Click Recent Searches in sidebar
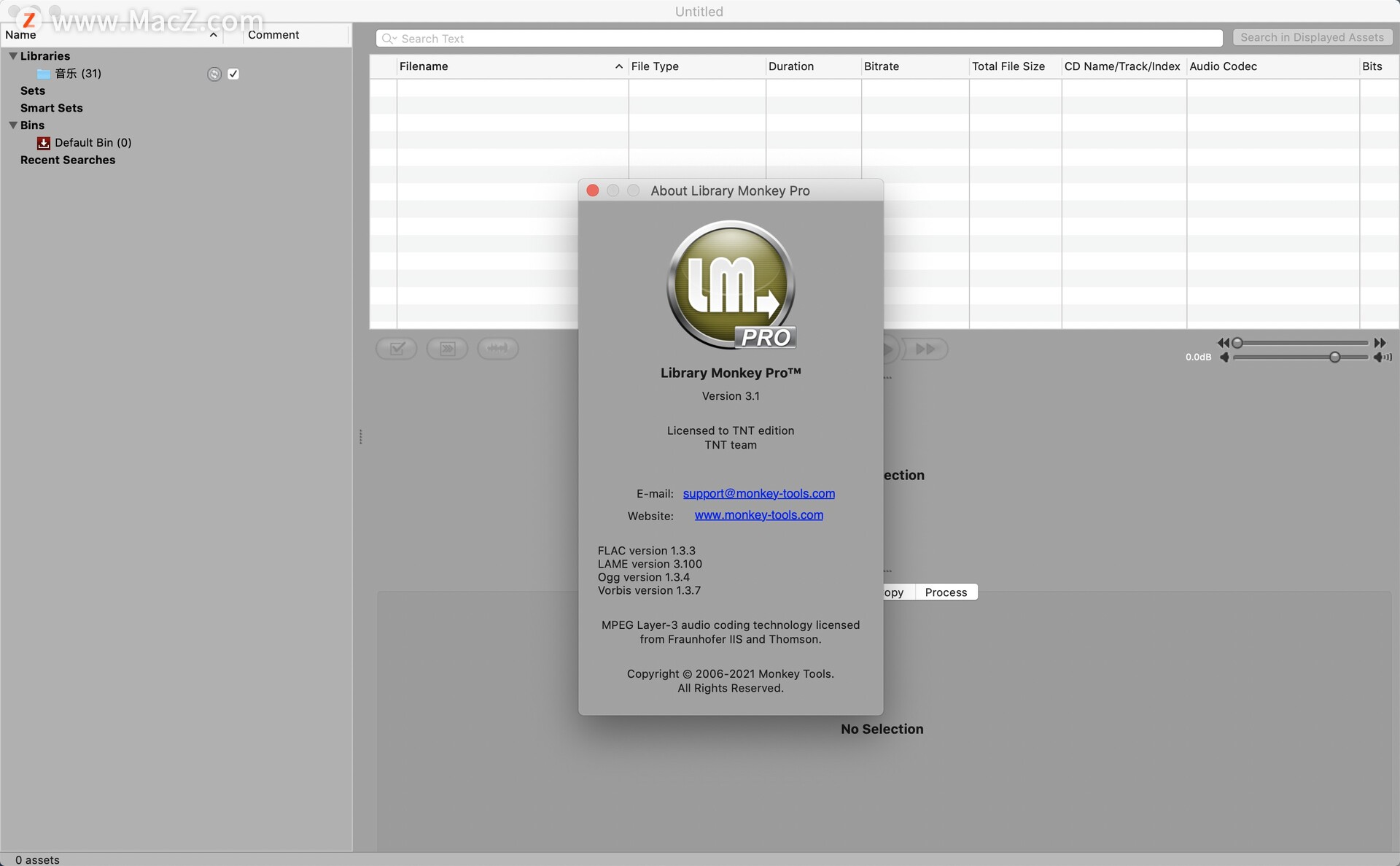Image resolution: width=1400 pixels, height=866 pixels. (x=67, y=159)
